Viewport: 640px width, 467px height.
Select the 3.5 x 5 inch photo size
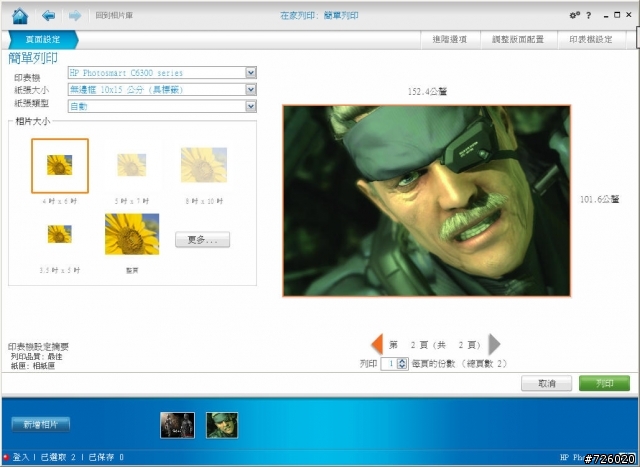[60, 234]
